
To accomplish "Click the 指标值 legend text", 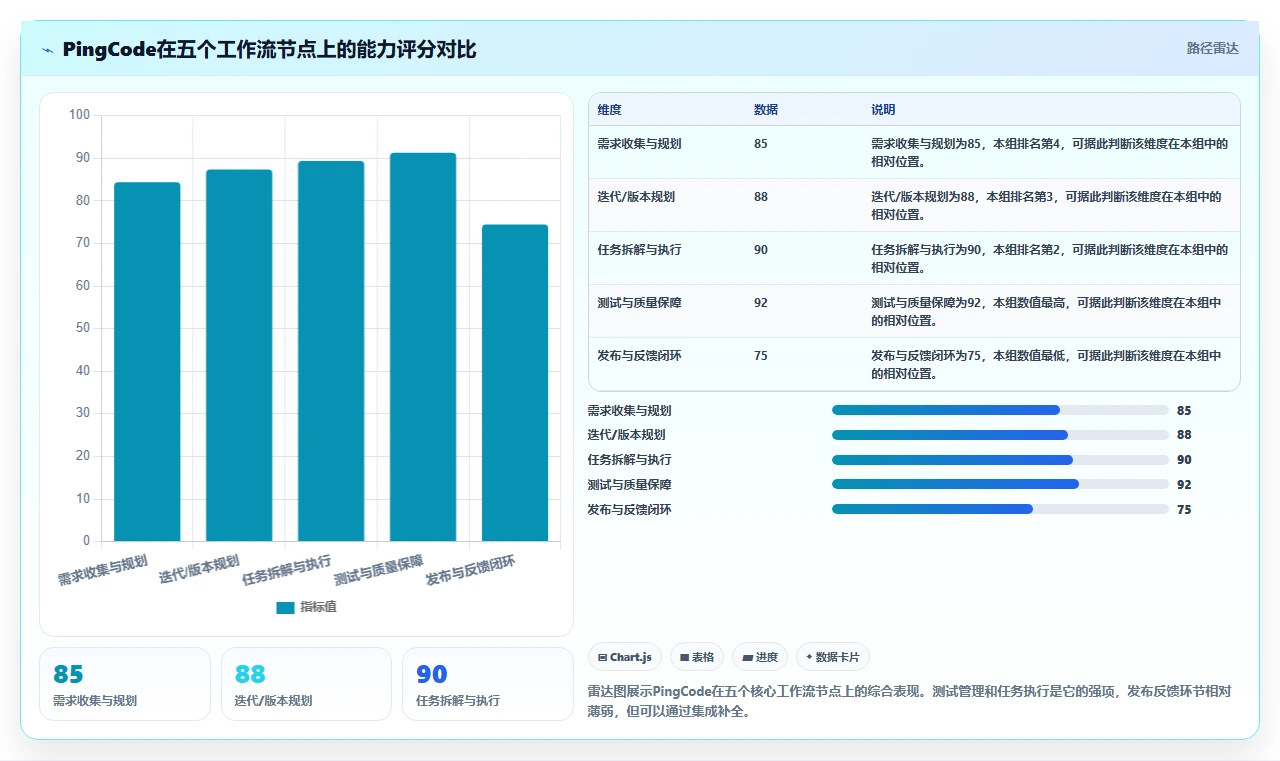I will pyautogui.click(x=319, y=607).
